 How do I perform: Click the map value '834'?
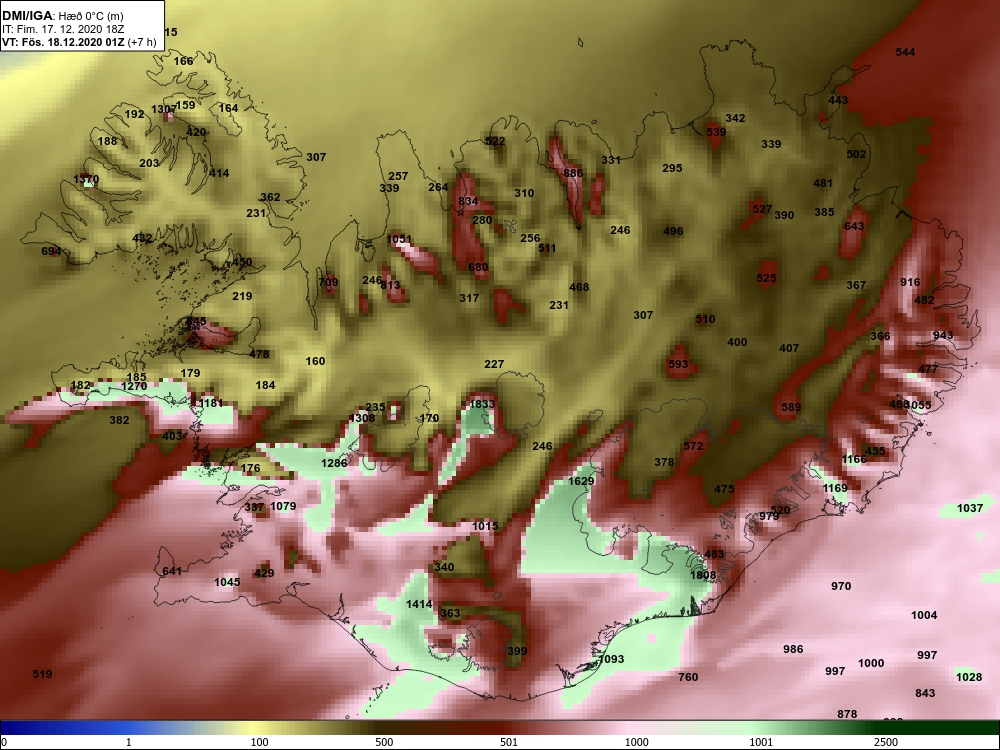(x=468, y=201)
